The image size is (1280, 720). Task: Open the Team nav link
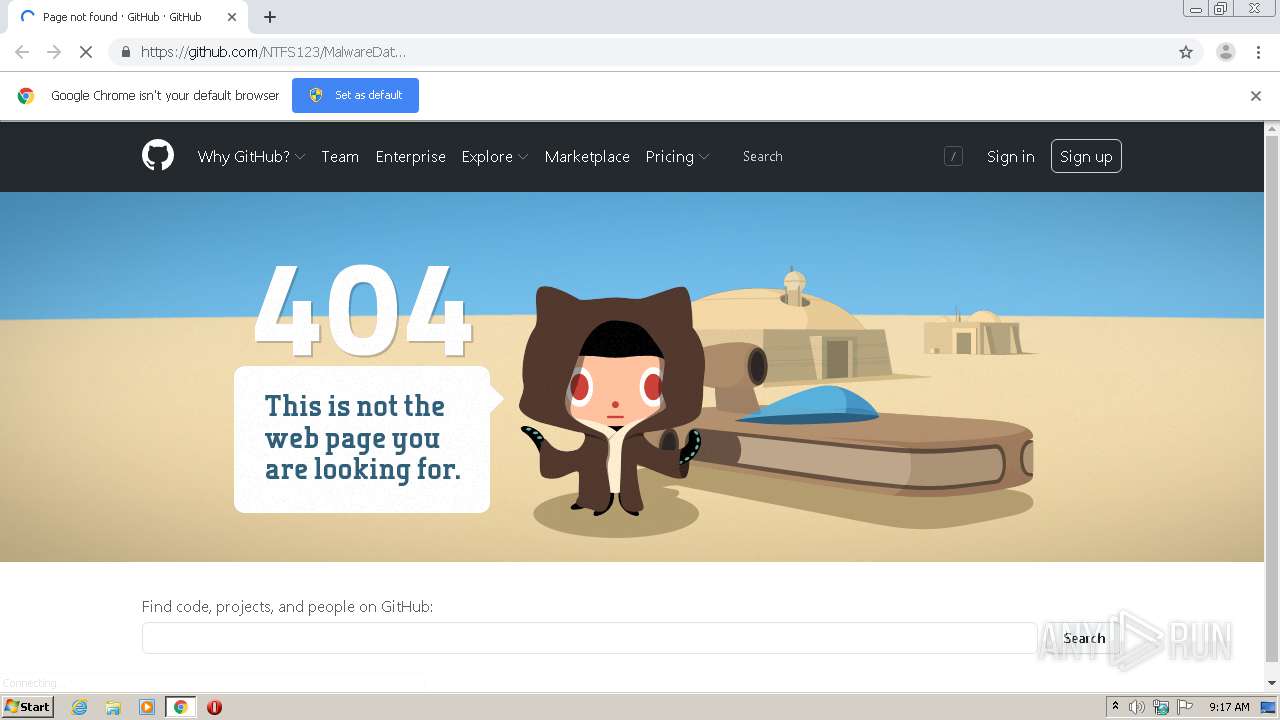click(340, 156)
